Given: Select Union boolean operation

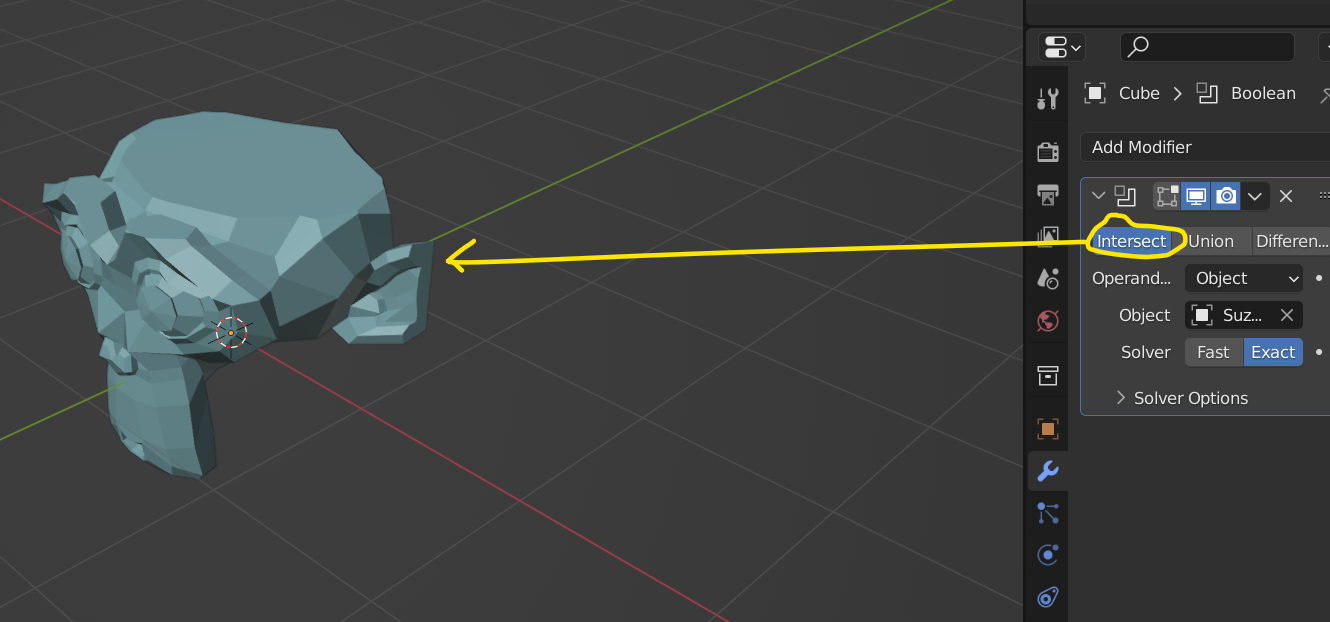Looking at the screenshot, I should tap(1210, 241).
